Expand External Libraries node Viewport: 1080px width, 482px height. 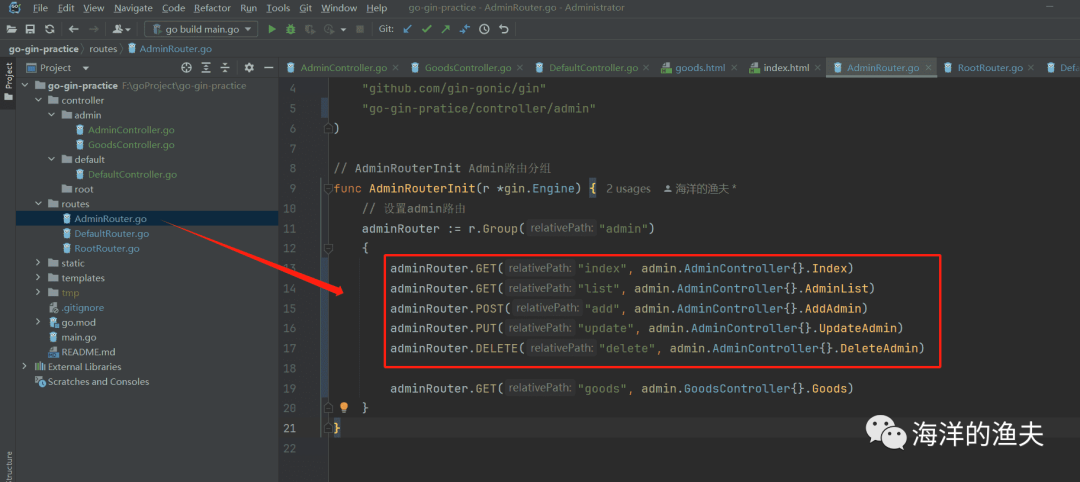25,366
